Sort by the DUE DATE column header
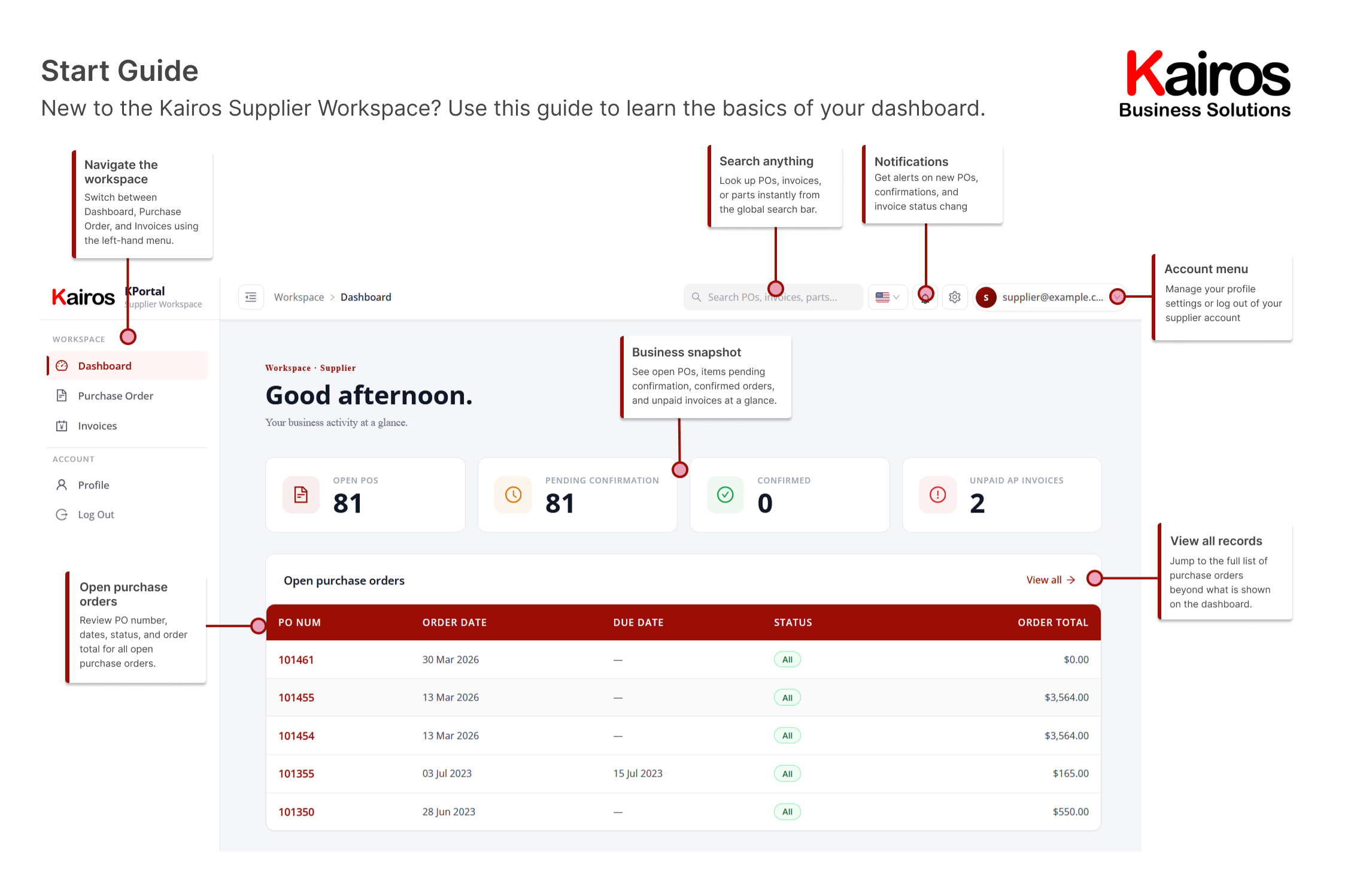This screenshot has height=872, width=1372. pyautogui.click(x=638, y=622)
